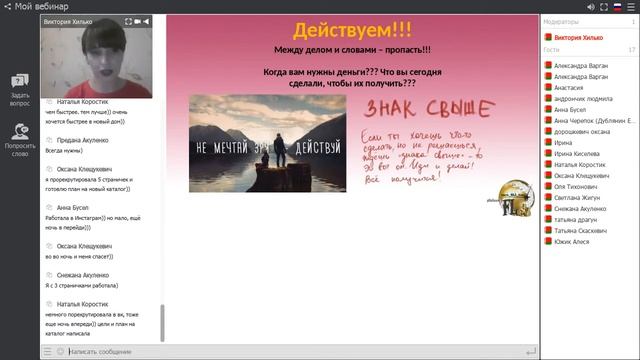
Task: Open the hamburger menu in top bar
Action: click(631, 7)
